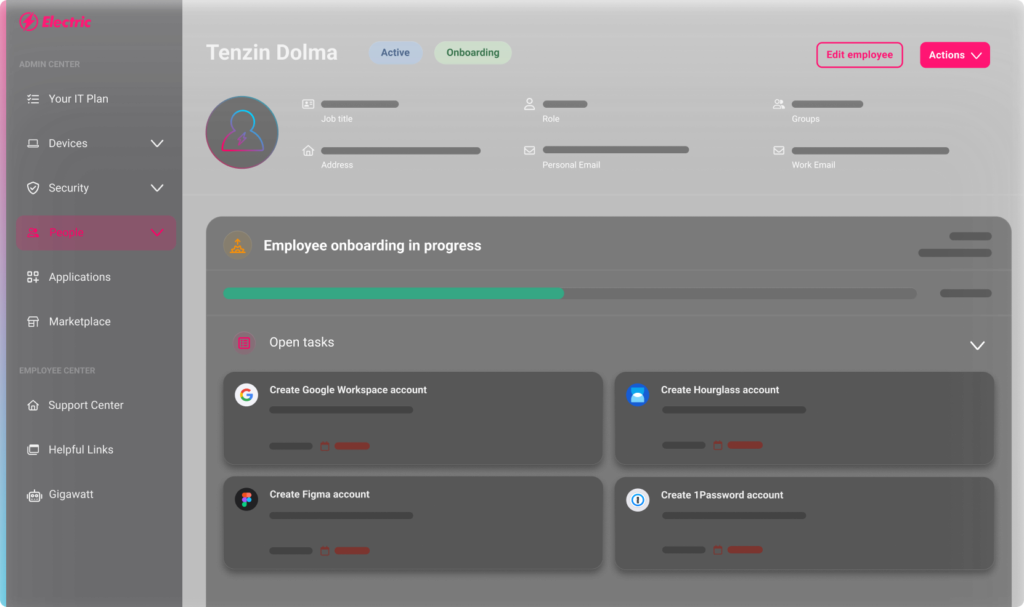Click the Figma app icon
This screenshot has width=1024, height=607.
[x=246, y=499]
